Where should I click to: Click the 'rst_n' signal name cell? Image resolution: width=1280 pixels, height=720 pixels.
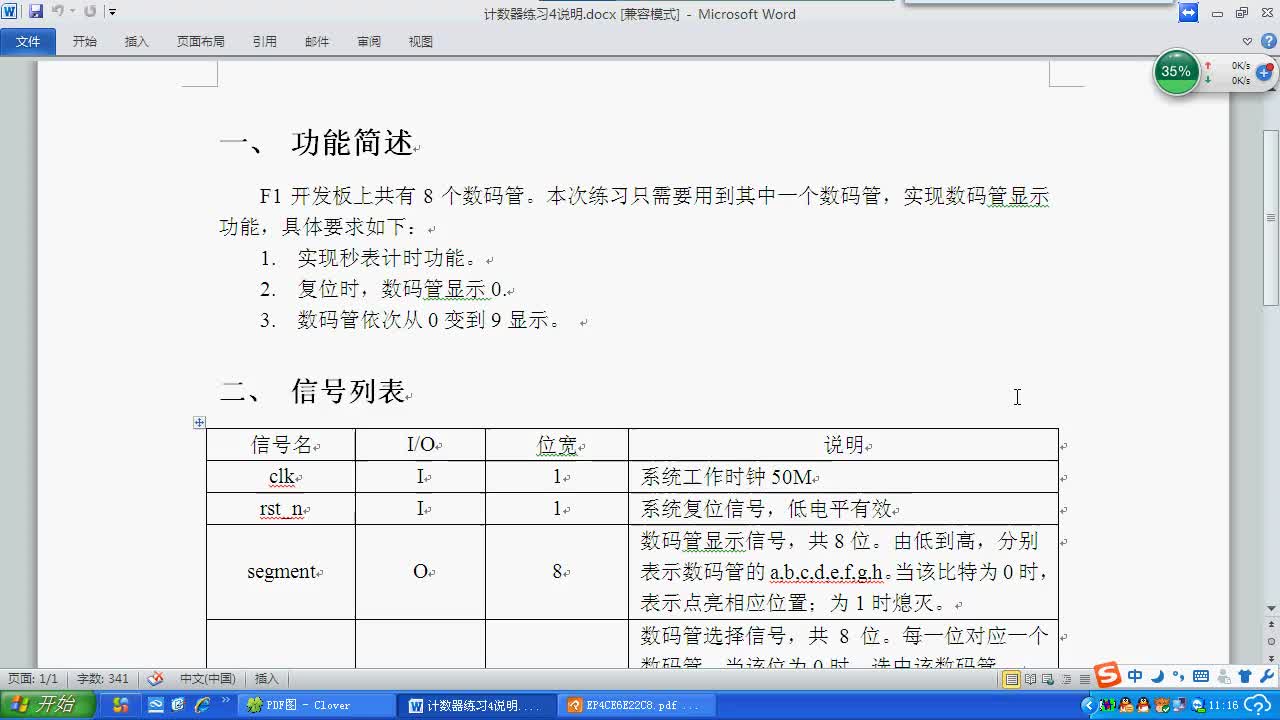281,509
